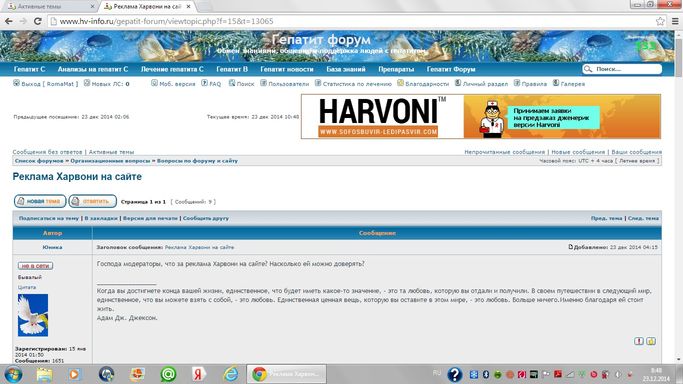Image resolution: width=683 pixels, height=384 pixels.
Task: Open Препараты navigation menu item
Action: coord(396,69)
